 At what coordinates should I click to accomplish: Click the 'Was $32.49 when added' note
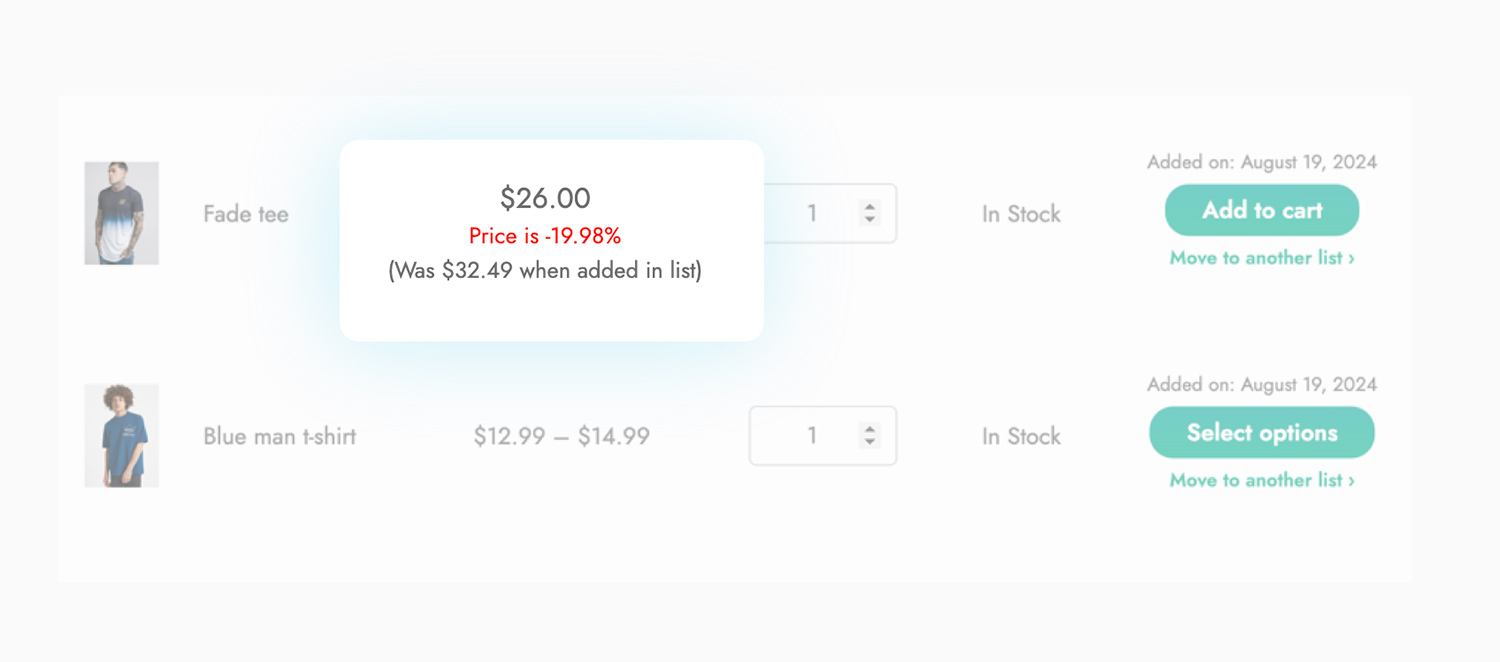click(x=545, y=271)
